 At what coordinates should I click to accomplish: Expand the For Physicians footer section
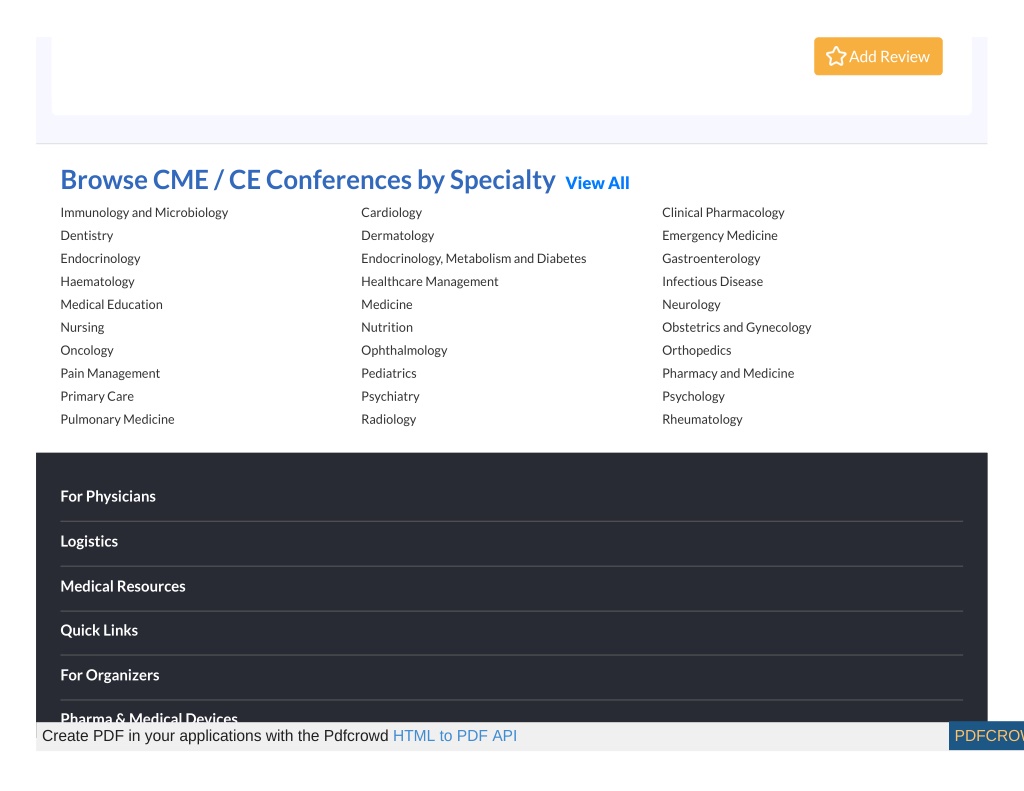coord(511,497)
